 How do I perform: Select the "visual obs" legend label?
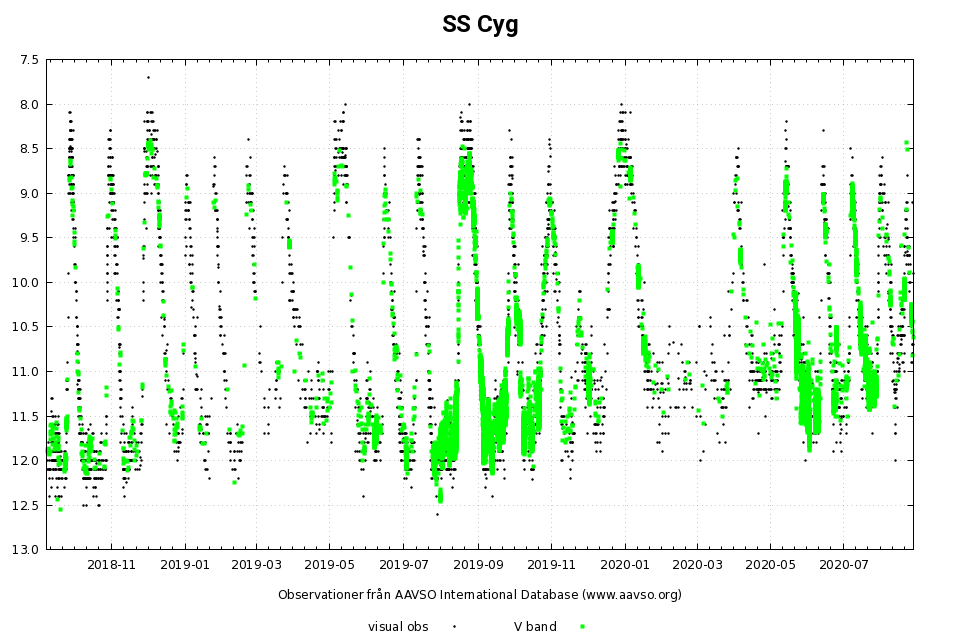click(398, 626)
